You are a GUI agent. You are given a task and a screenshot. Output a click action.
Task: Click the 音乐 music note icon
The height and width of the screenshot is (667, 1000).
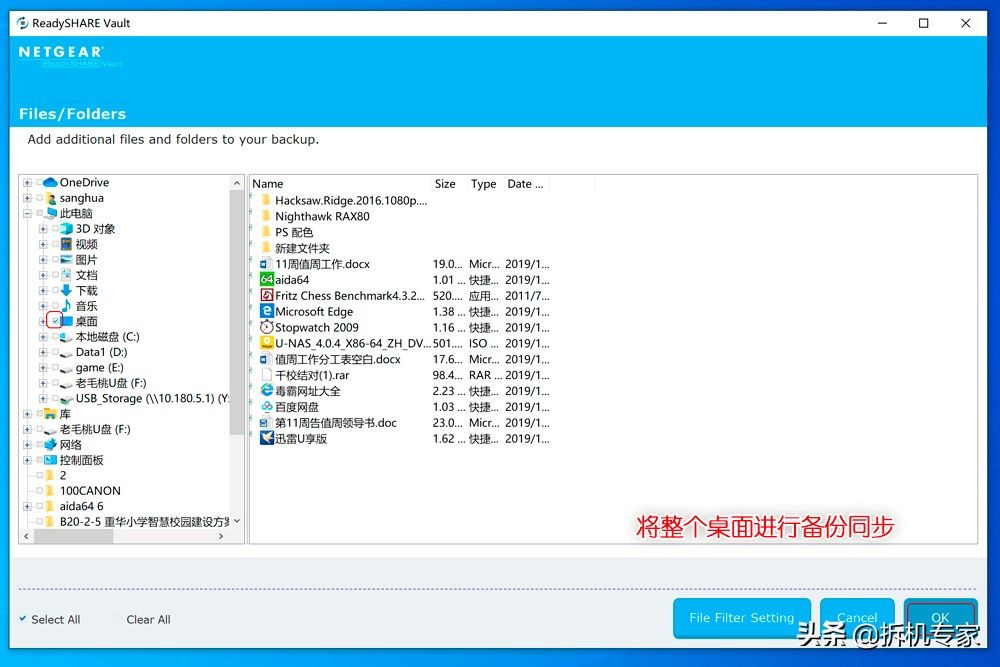66,306
